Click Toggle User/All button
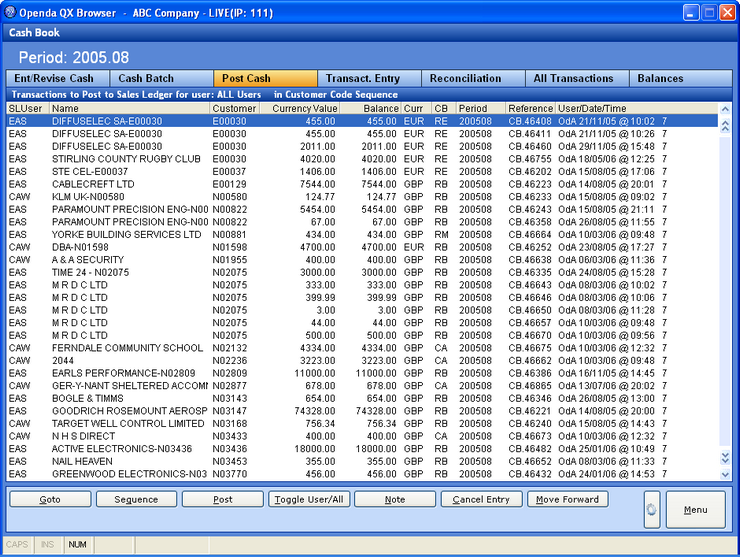 click(x=309, y=499)
